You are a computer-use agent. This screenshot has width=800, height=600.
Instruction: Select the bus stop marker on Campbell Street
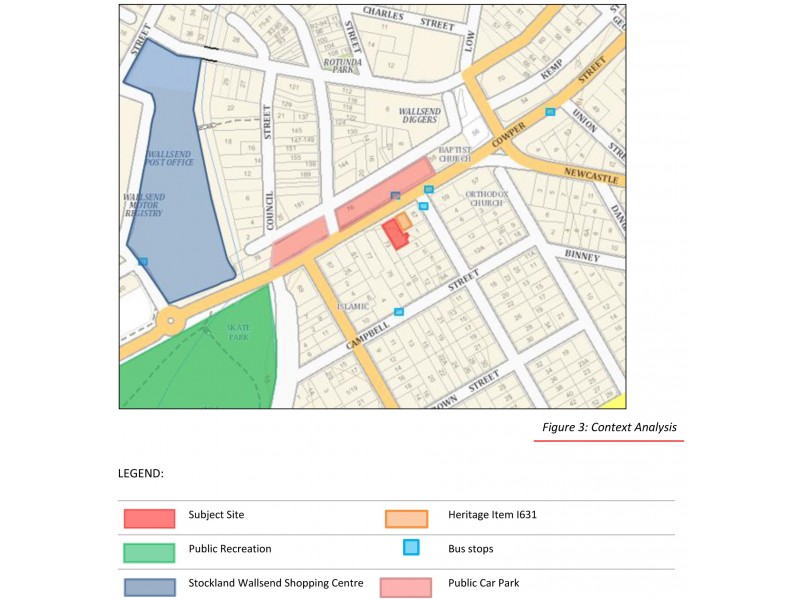[399, 312]
